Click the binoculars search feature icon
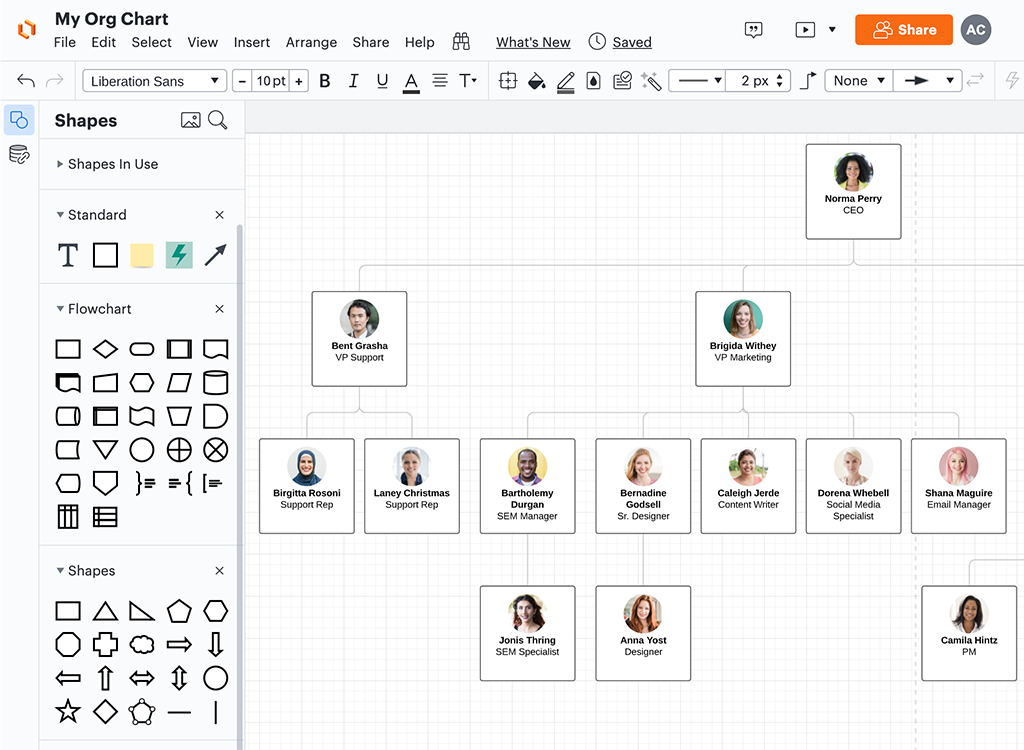This screenshot has height=750, width=1024. point(461,42)
